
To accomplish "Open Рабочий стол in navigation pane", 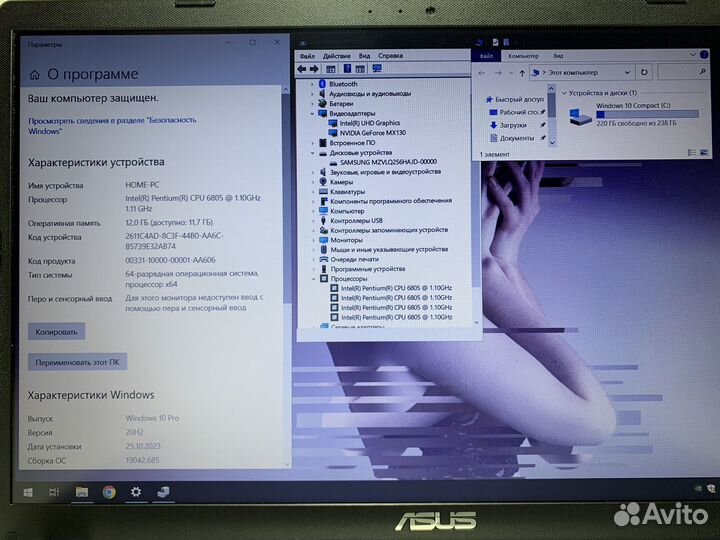I will click(514, 112).
